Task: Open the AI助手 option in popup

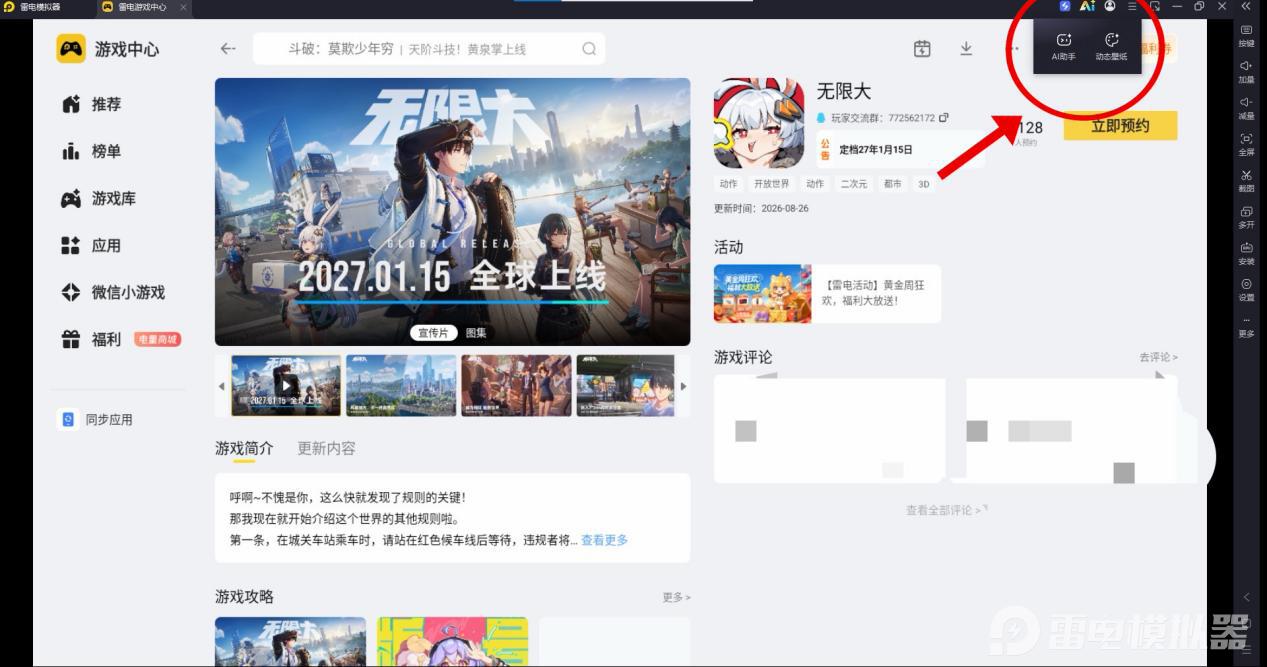Action: coord(1063,47)
